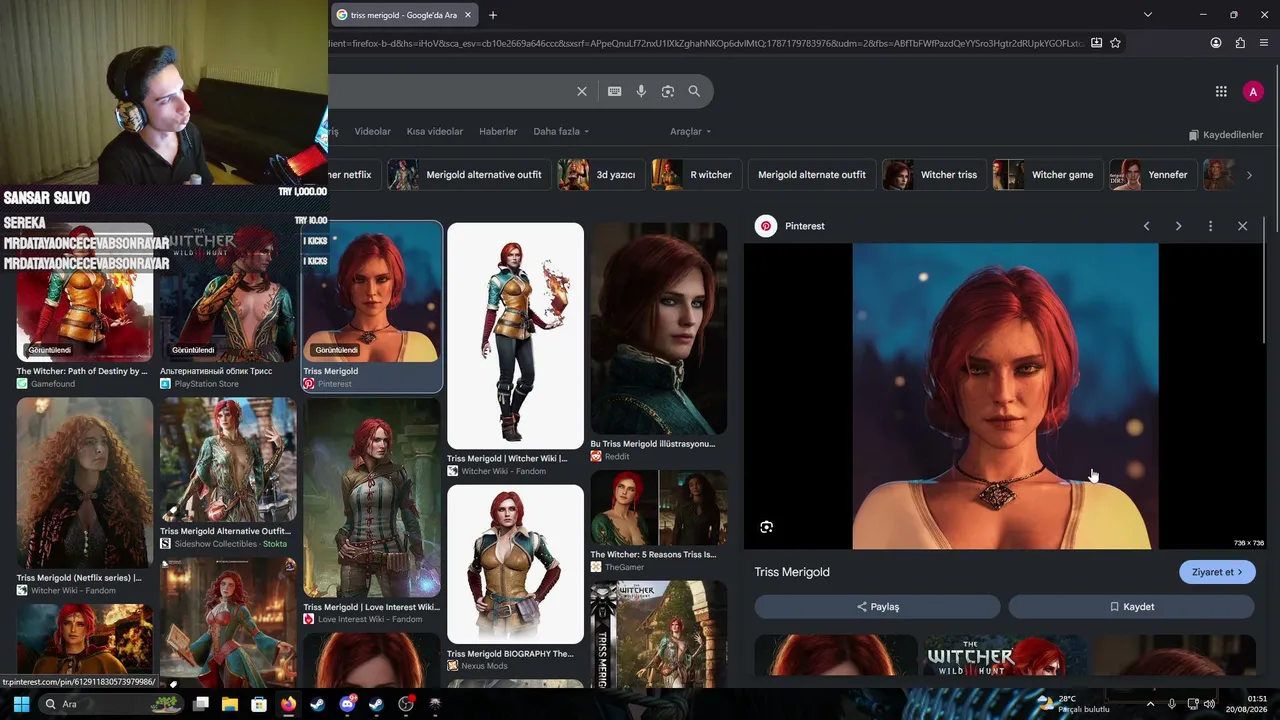1280x720 pixels.
Task: Filter by the Yennefer chip
Action: coord(1154,175)
